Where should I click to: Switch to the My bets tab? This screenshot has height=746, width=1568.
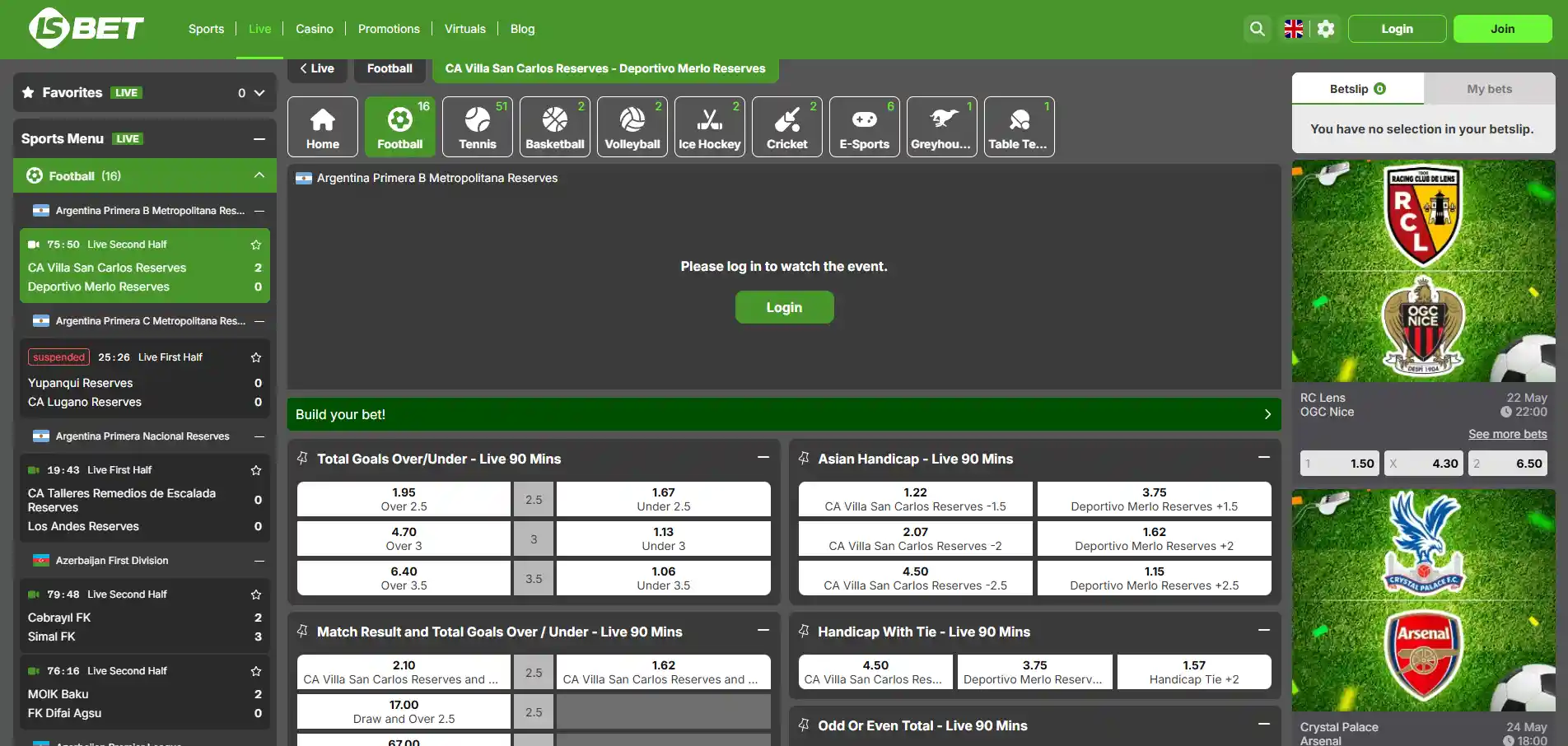click(x=1489, y=89)
